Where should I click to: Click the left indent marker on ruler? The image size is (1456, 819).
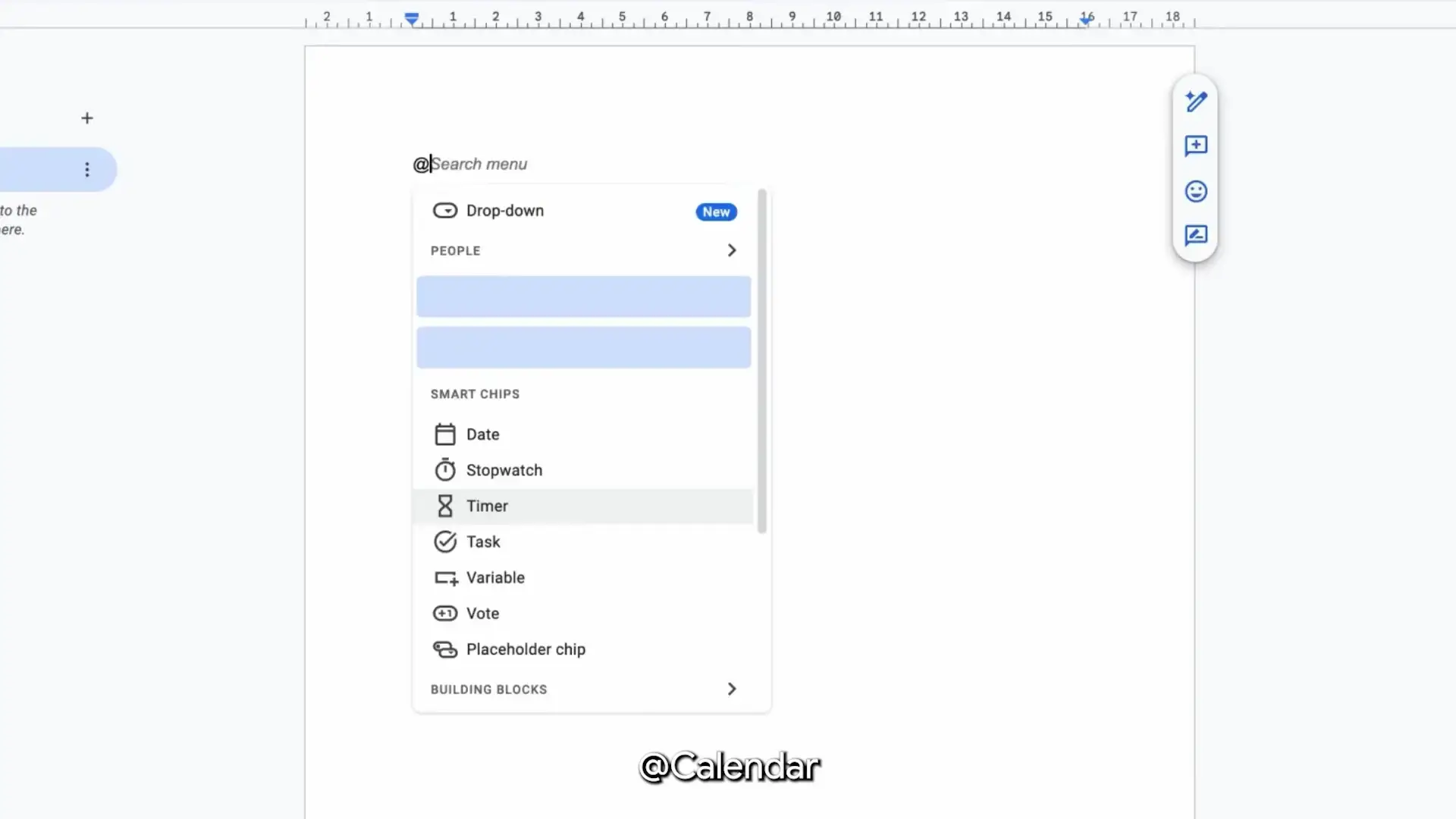412,19
